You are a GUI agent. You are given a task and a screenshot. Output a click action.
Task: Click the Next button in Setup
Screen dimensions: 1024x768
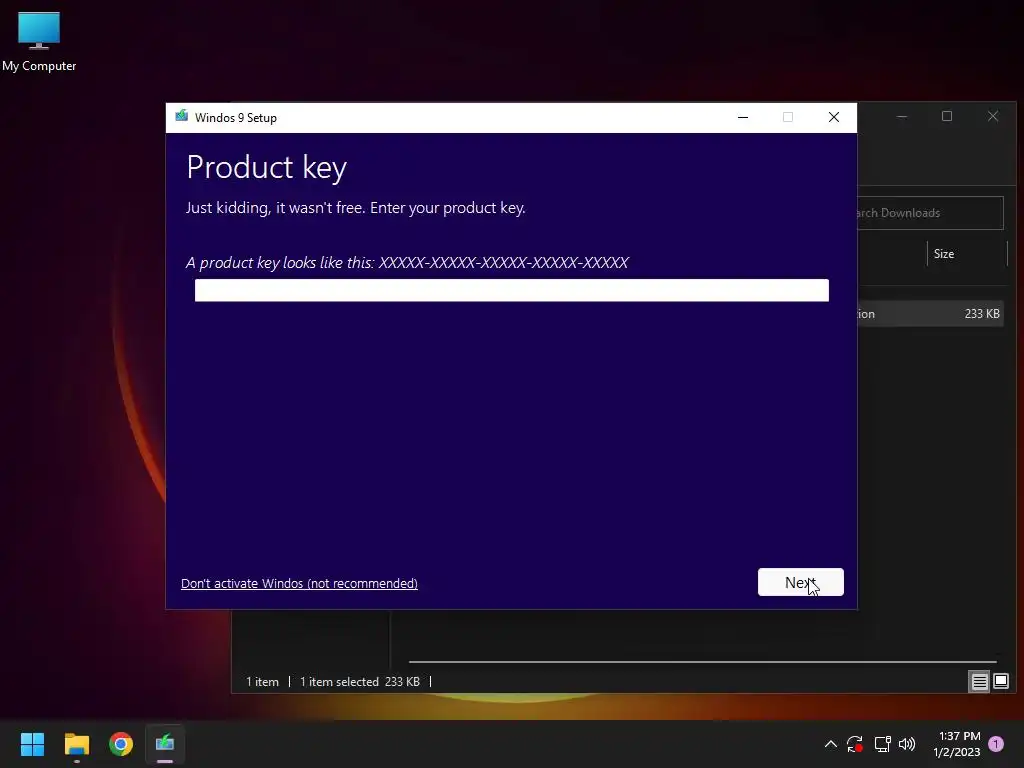pyautogui.click(x=801, y=582)
